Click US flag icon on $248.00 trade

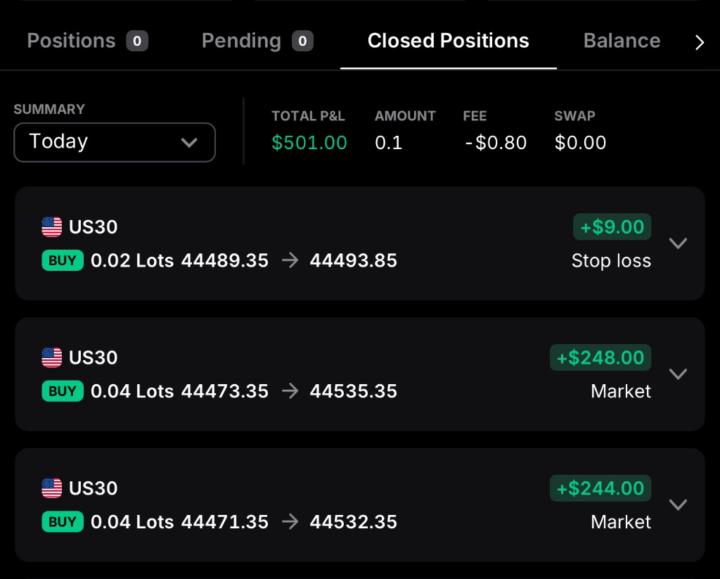52,358
